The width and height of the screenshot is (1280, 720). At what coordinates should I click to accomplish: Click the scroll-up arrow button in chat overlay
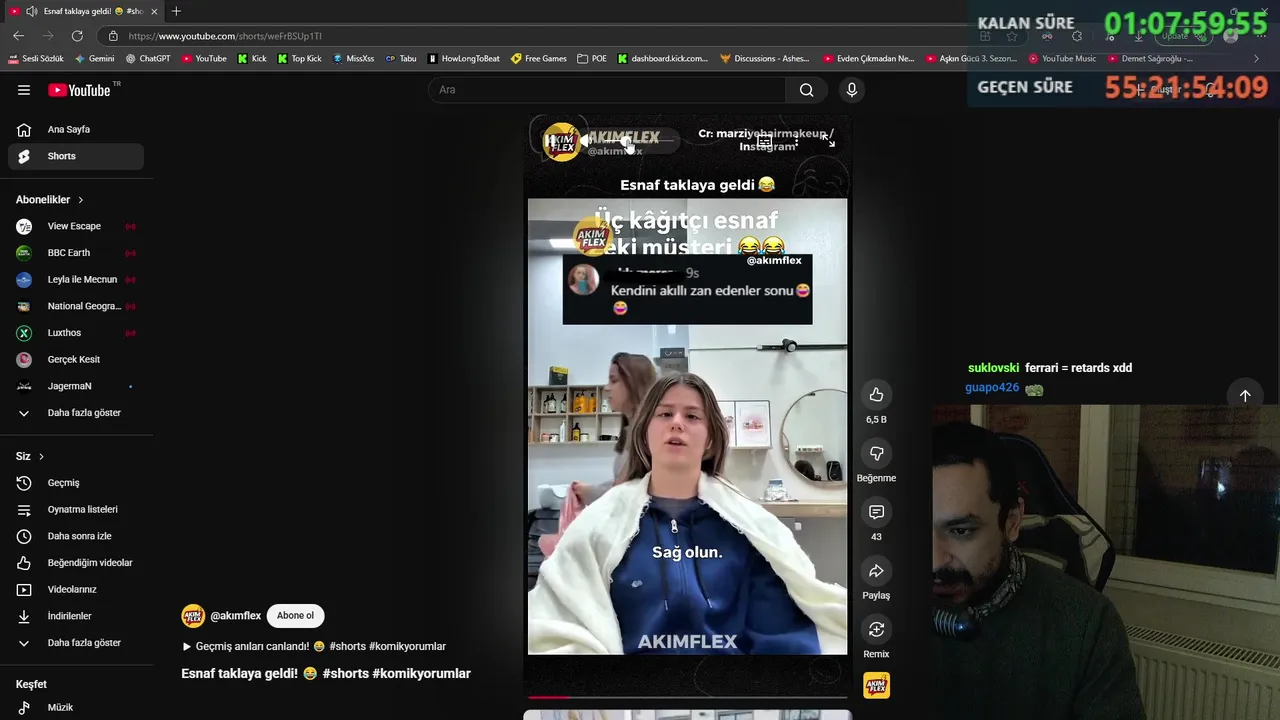coord(1245,395)
